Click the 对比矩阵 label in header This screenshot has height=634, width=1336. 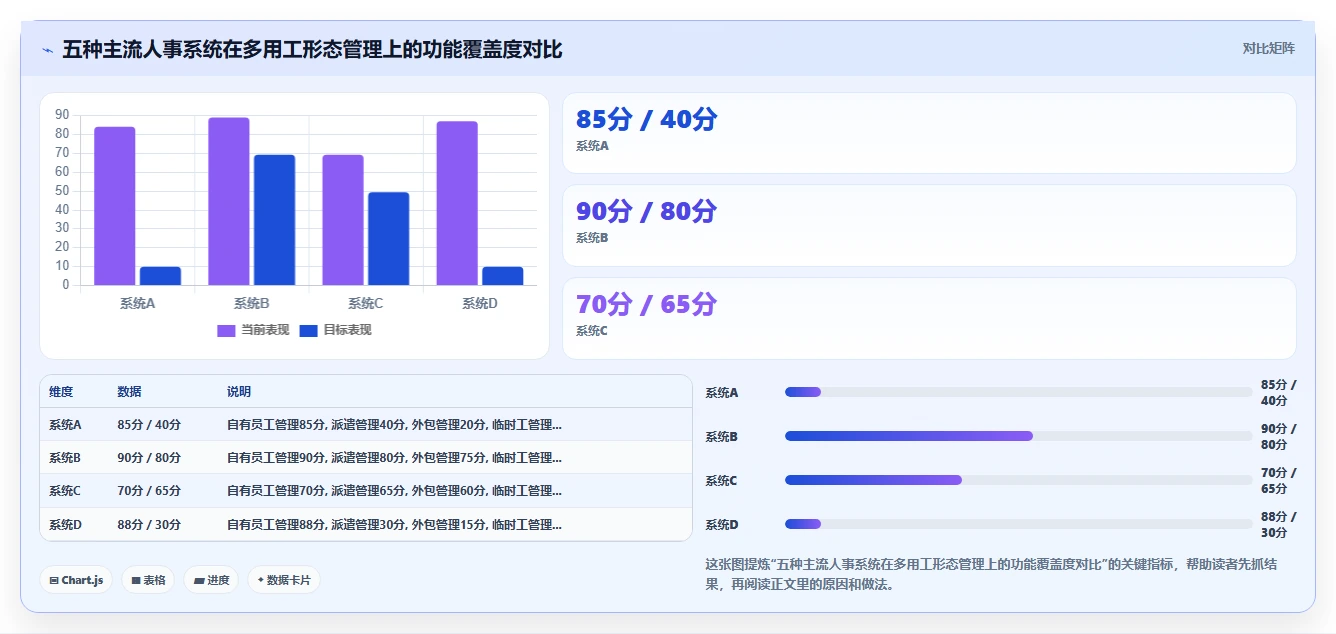pyautogui.click(x=1268, y=49)
